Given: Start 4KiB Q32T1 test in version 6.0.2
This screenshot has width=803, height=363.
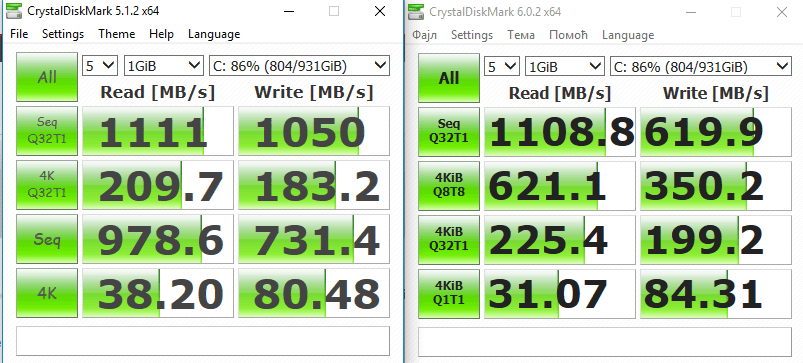Looking at the screenshot, I should [x=449, y=240].
